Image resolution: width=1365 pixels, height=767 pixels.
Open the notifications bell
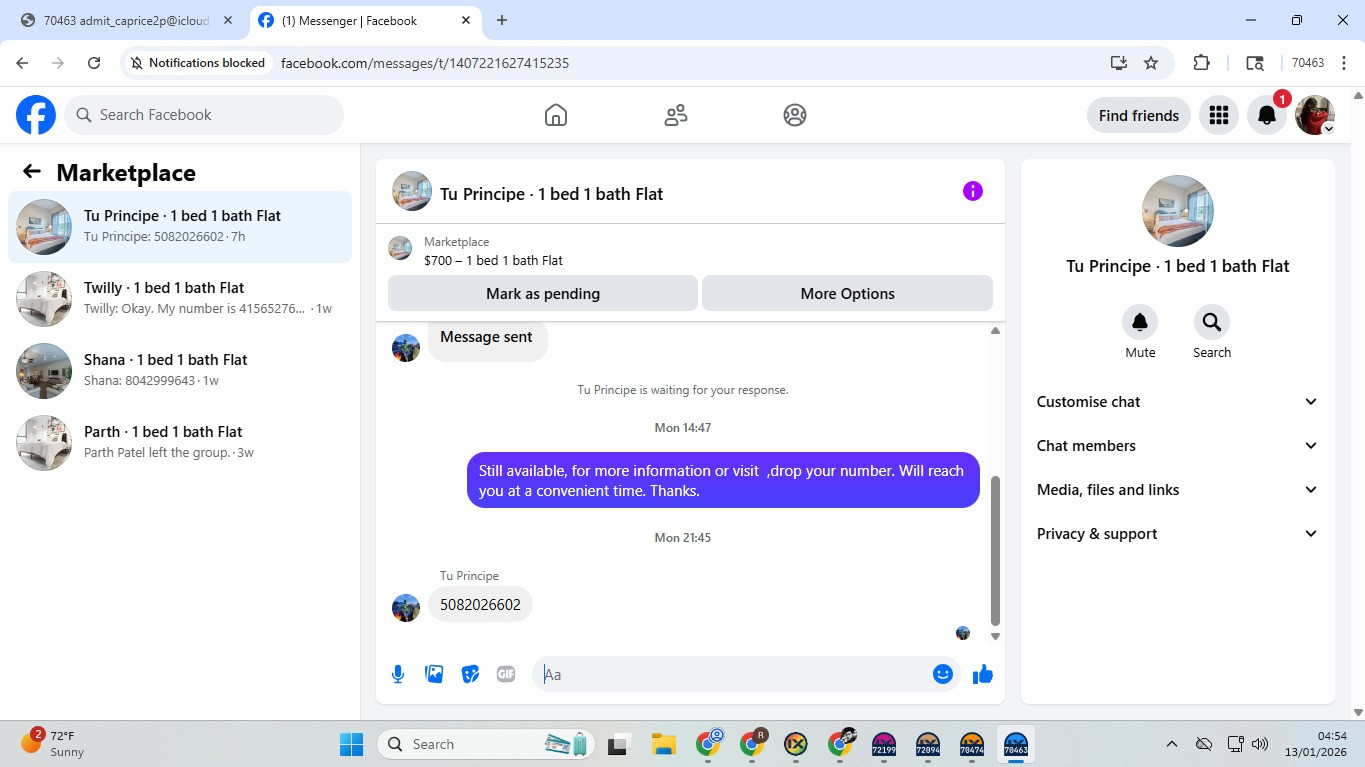tap(1266, 115)
